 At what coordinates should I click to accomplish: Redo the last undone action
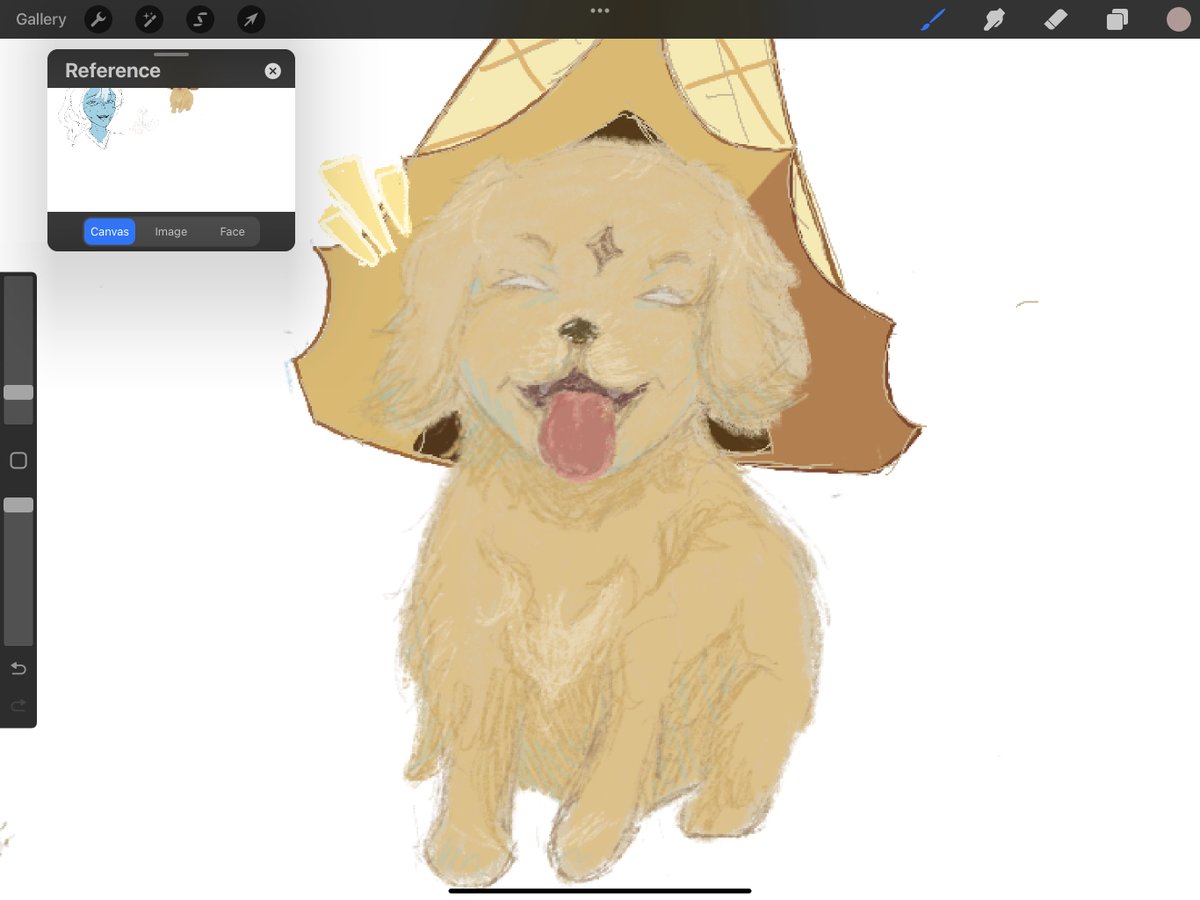(x=18, y=706)
